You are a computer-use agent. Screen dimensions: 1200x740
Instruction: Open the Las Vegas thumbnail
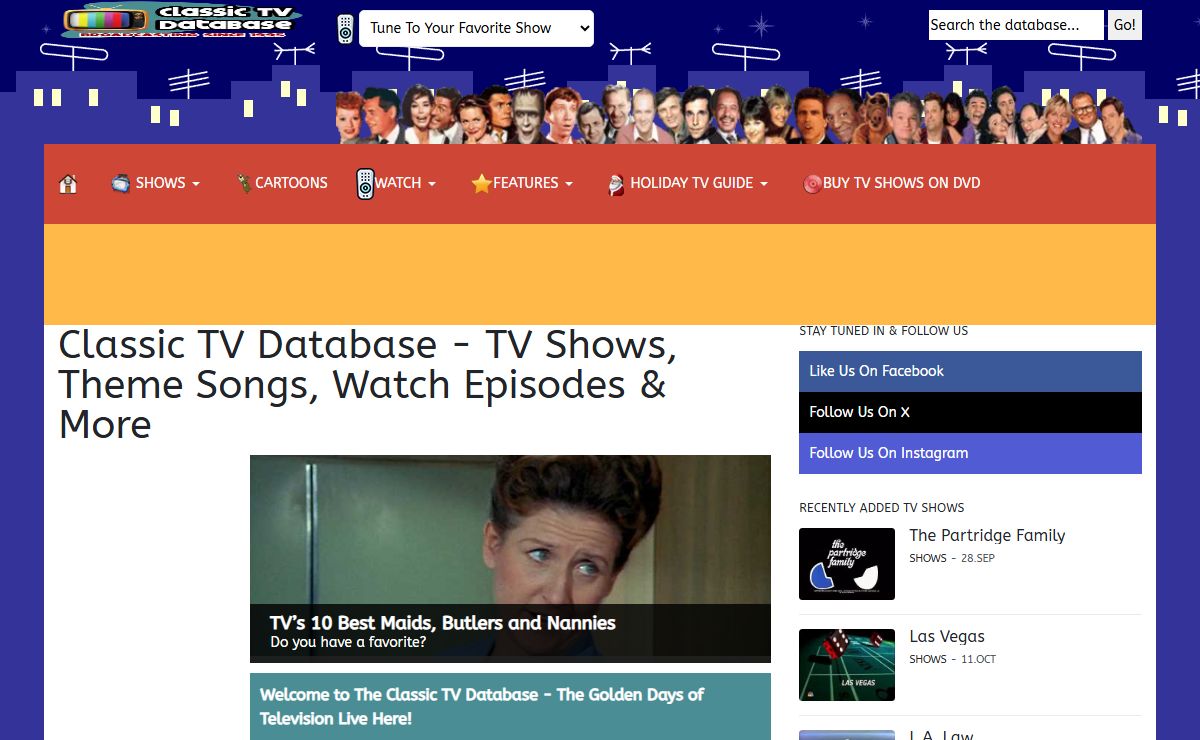847,665
